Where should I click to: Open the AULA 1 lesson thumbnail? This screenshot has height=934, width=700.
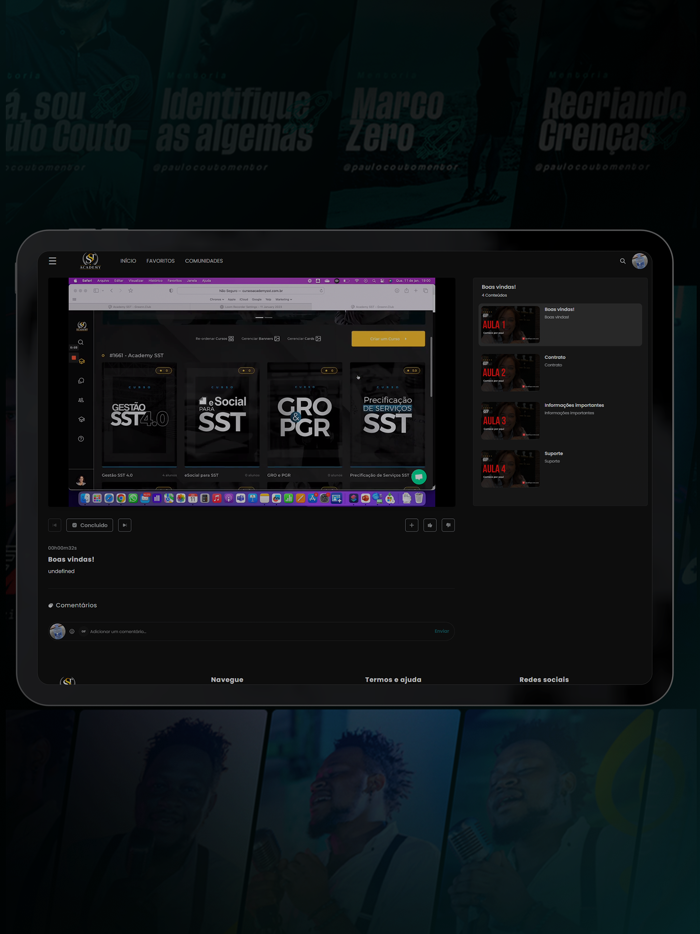[511, 325]
